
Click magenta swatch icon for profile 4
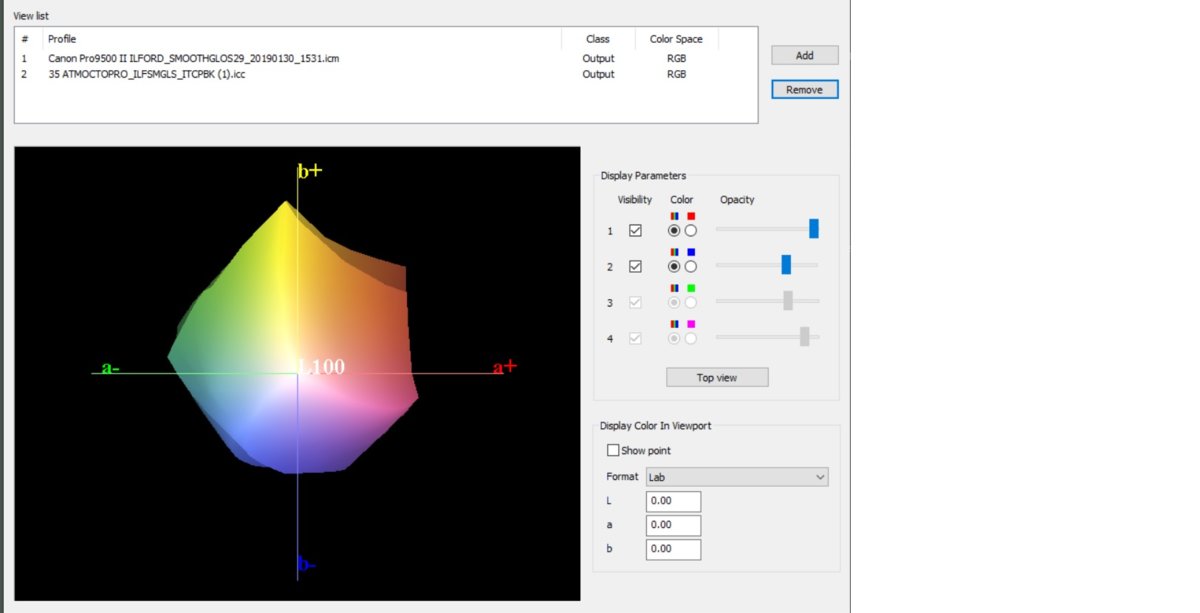691,324
